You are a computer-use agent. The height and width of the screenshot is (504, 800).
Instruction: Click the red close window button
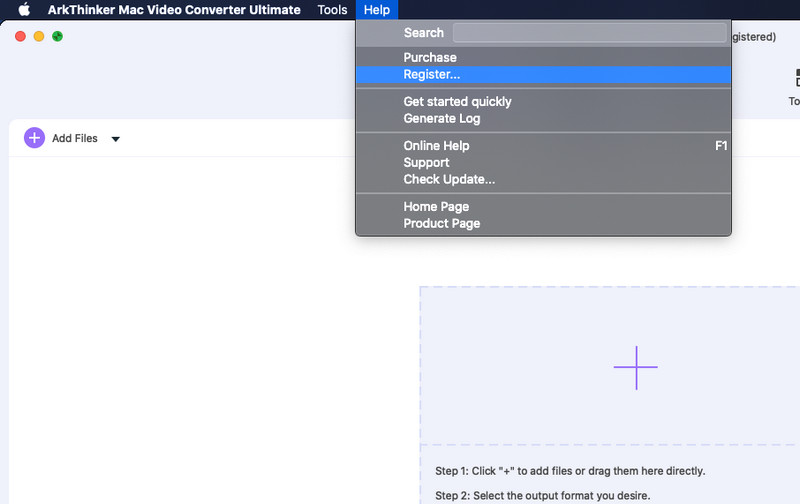point(20,36)
